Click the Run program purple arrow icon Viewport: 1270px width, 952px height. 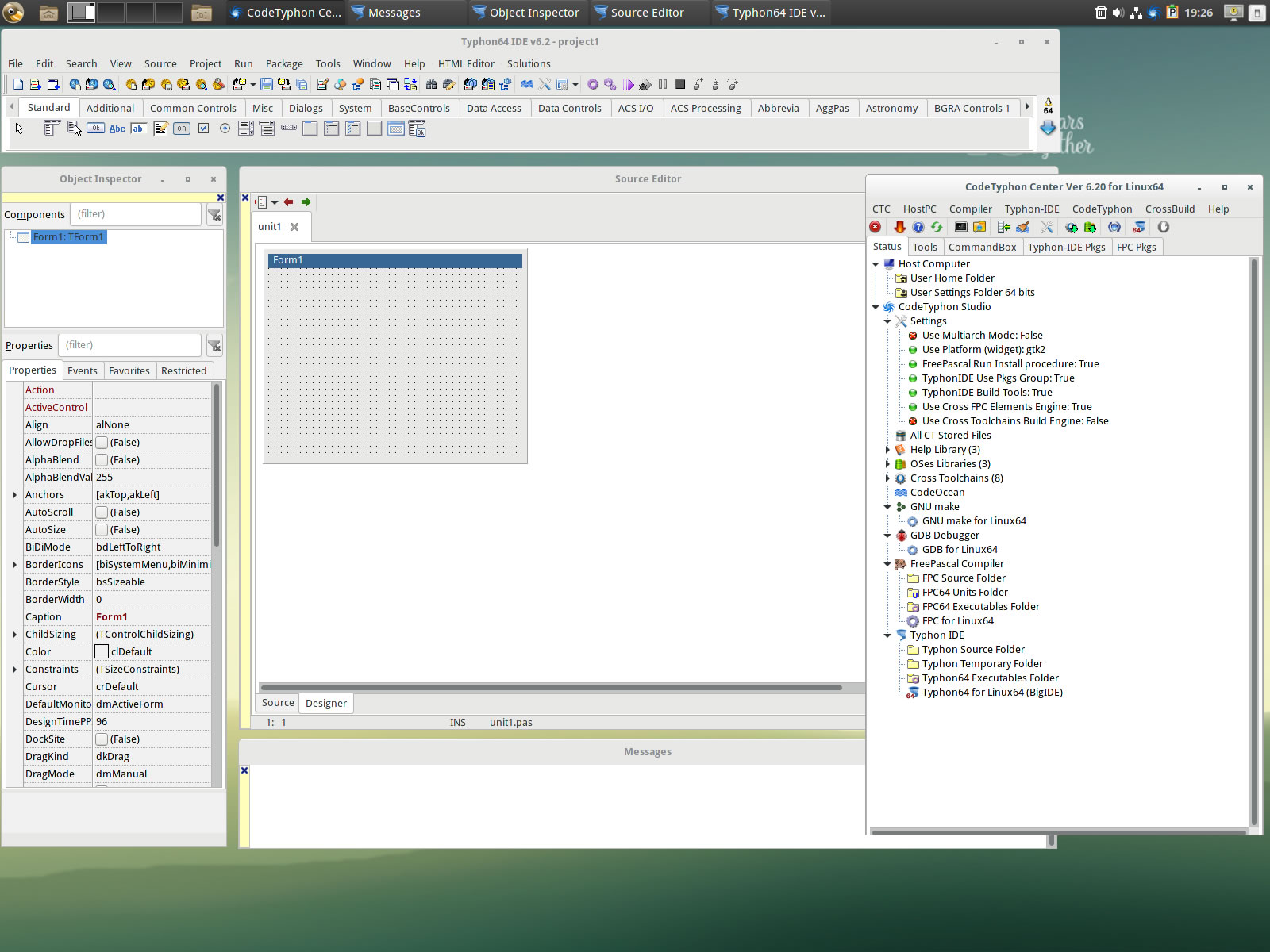tap(629, 84)
